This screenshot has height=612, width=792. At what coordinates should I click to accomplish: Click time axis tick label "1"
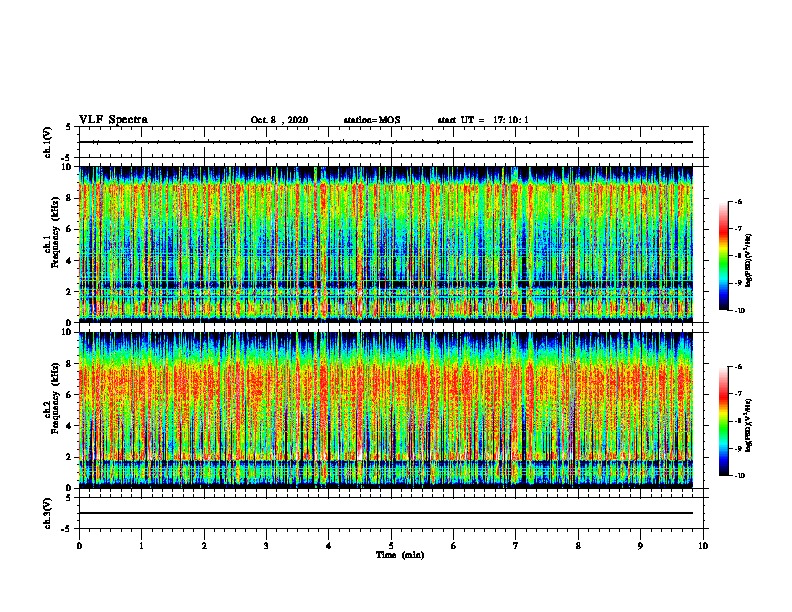tap(142, 546)
